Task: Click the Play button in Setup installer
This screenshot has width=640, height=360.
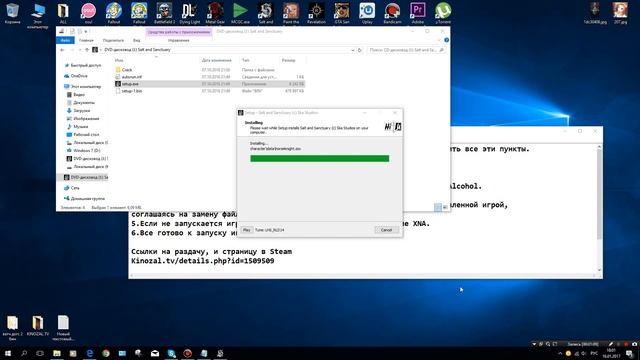Action: click(x=246, y=230)
